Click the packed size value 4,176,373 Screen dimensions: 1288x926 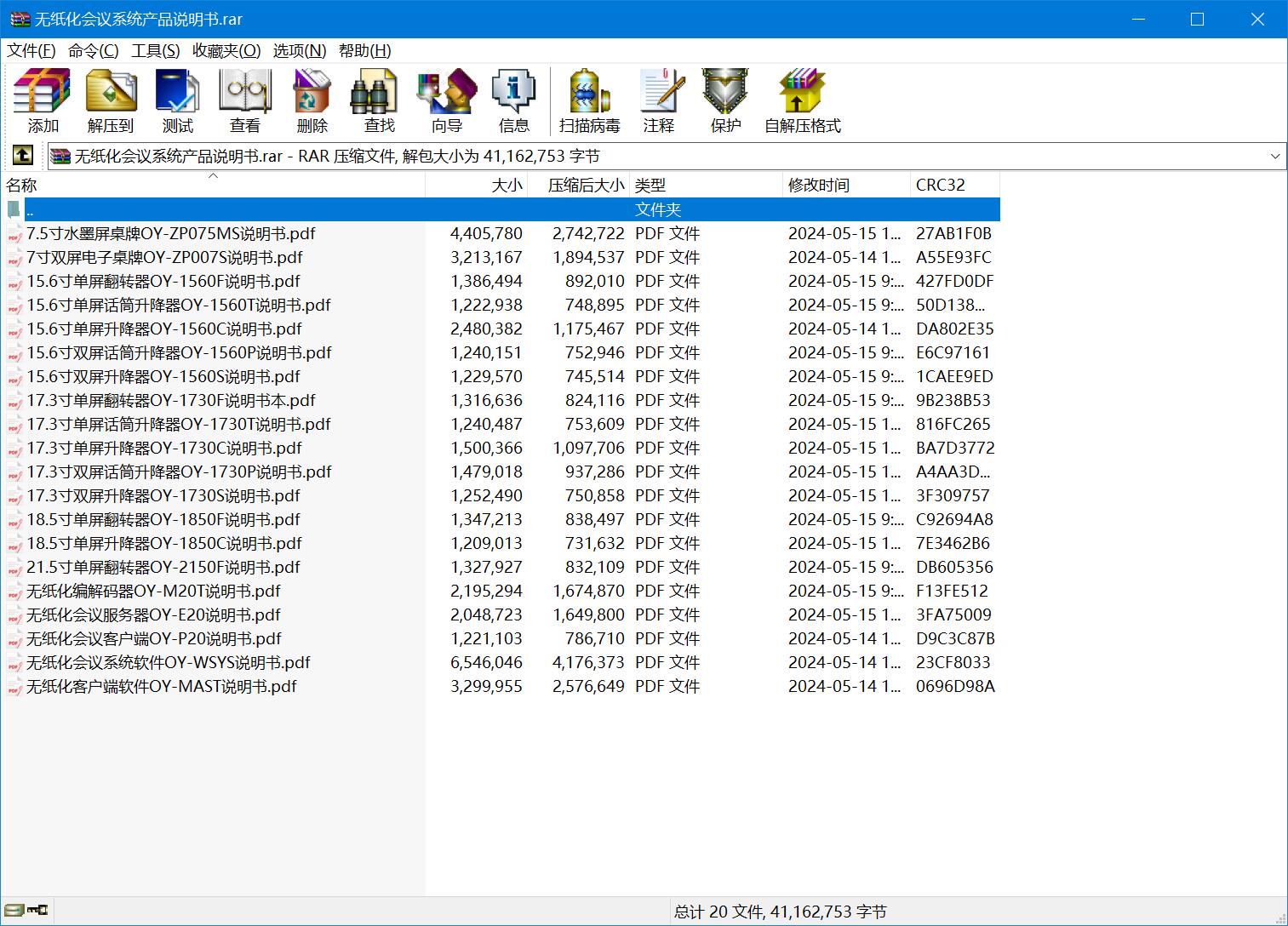point(588,663)
